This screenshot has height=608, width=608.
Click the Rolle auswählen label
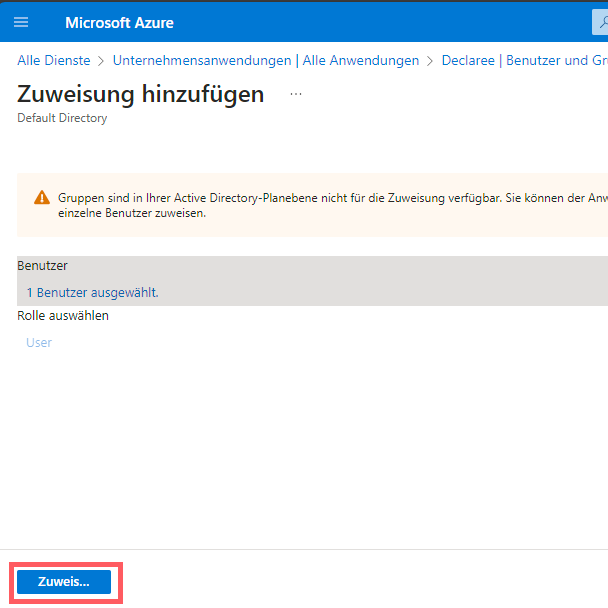[63, 316]
